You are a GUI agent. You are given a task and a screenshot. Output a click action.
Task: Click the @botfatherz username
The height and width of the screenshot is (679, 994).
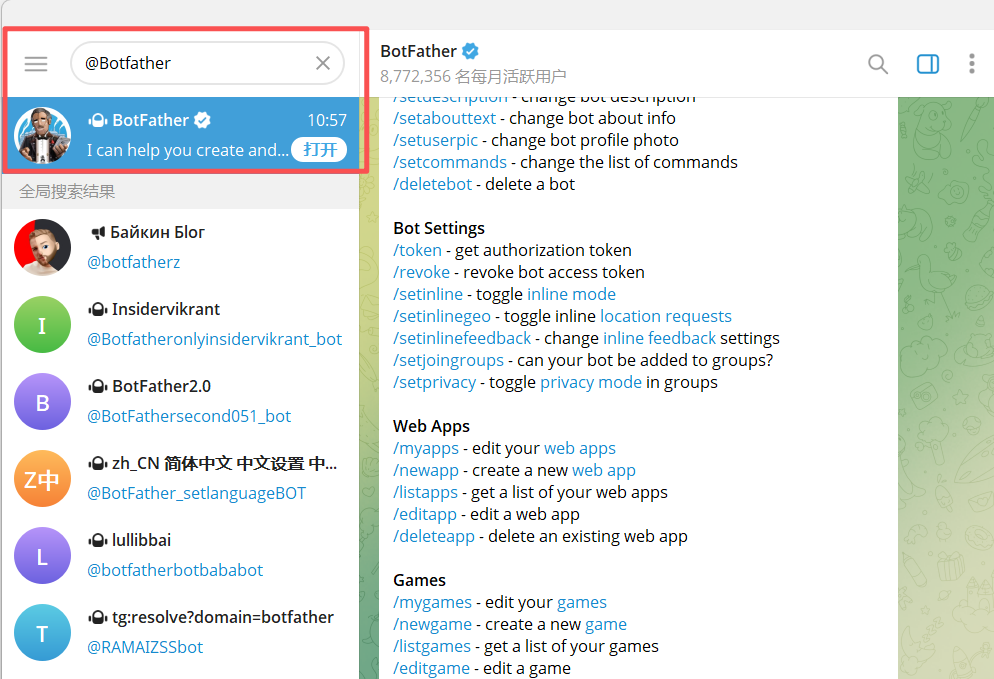(133, 262)
